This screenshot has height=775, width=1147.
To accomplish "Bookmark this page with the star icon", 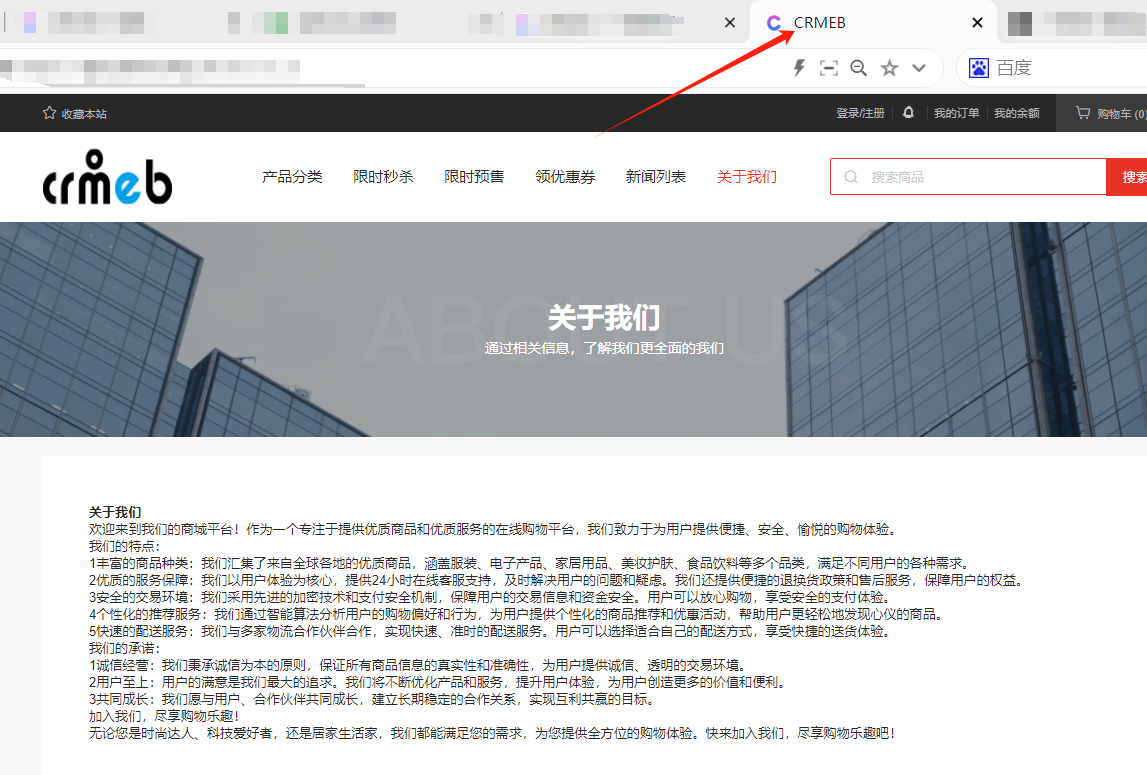I will tap(889, 68).
